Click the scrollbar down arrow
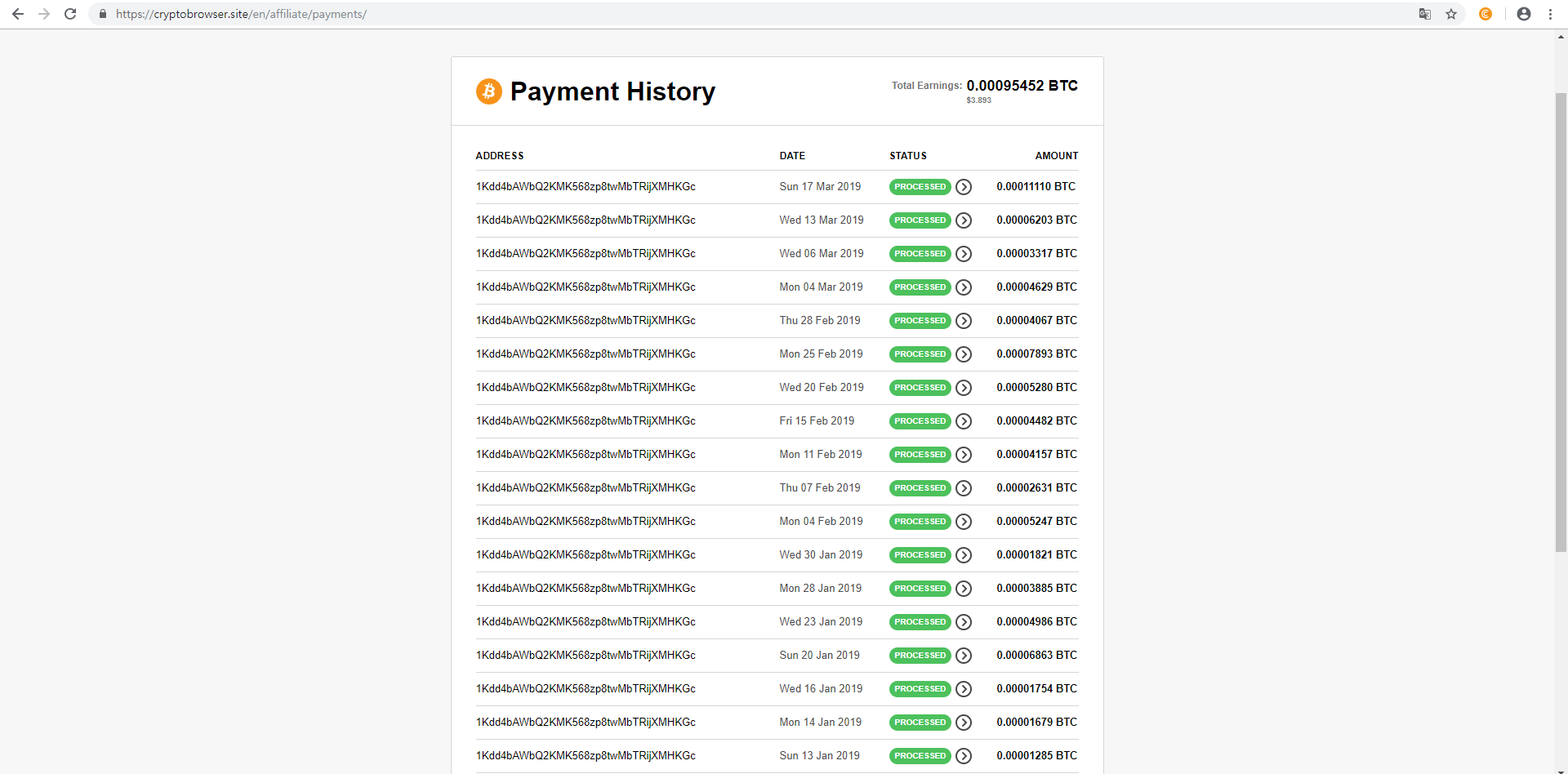 [1561, 769]
